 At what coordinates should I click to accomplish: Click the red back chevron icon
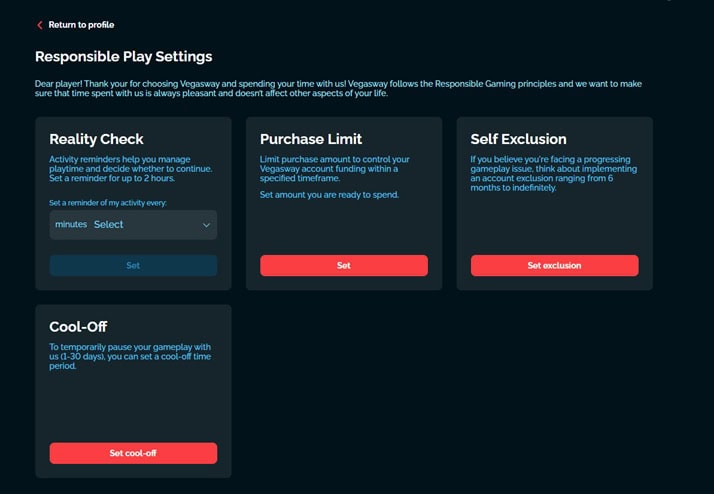(40, 25)
